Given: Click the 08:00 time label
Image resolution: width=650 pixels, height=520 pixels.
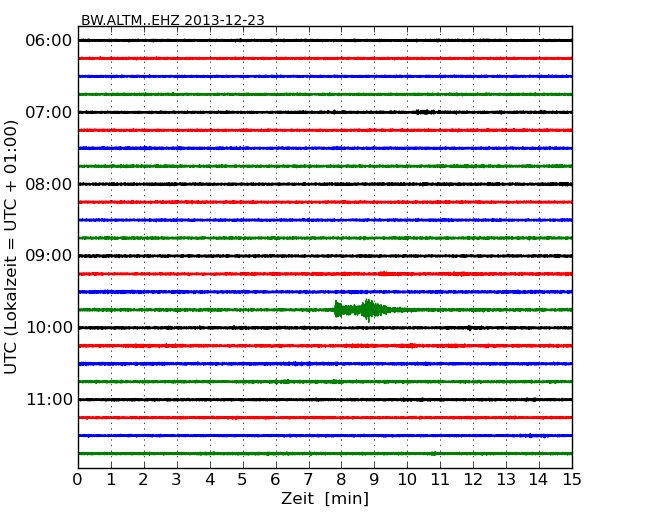Looking at the screenshot, I should [49, 184].
